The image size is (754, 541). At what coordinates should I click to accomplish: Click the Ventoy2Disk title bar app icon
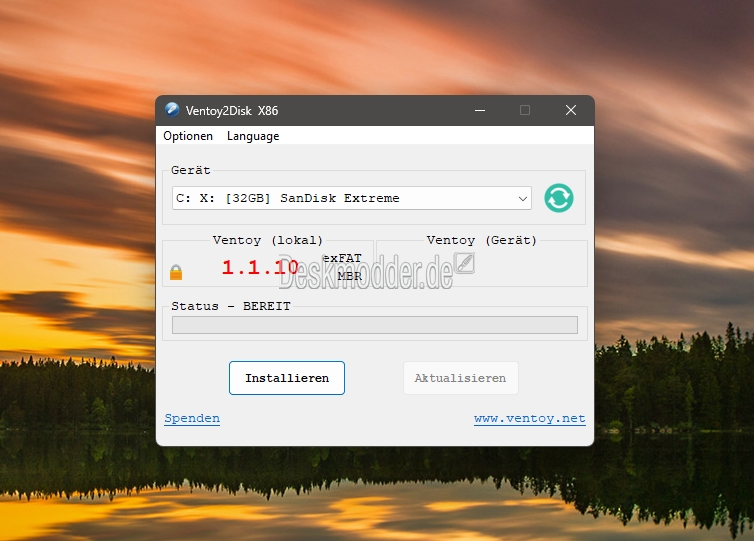tap(172, 110)
